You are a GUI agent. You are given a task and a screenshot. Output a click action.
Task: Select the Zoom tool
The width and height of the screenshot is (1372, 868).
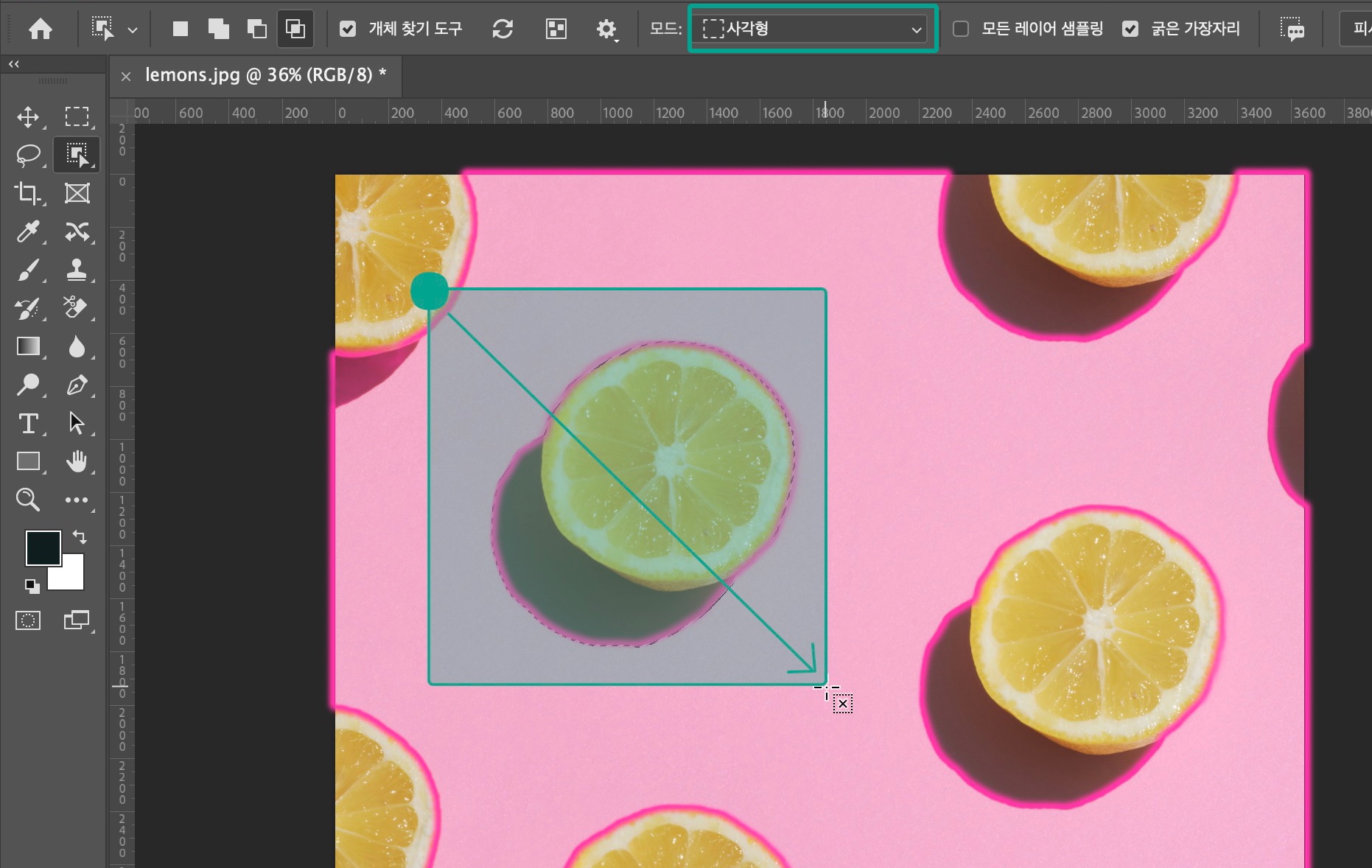coord(28,500)
